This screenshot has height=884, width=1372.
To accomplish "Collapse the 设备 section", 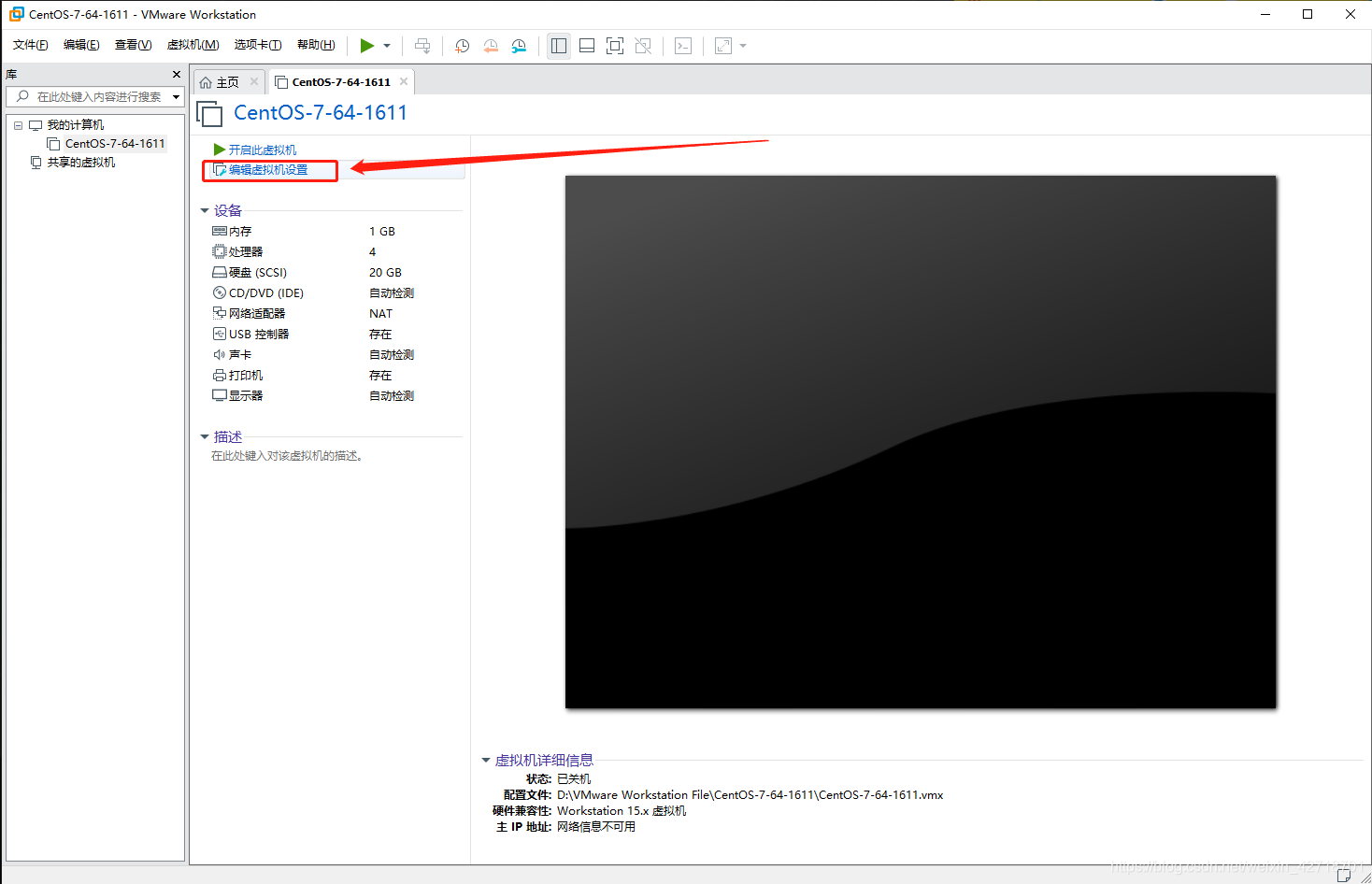I will (x=205, y=211).
